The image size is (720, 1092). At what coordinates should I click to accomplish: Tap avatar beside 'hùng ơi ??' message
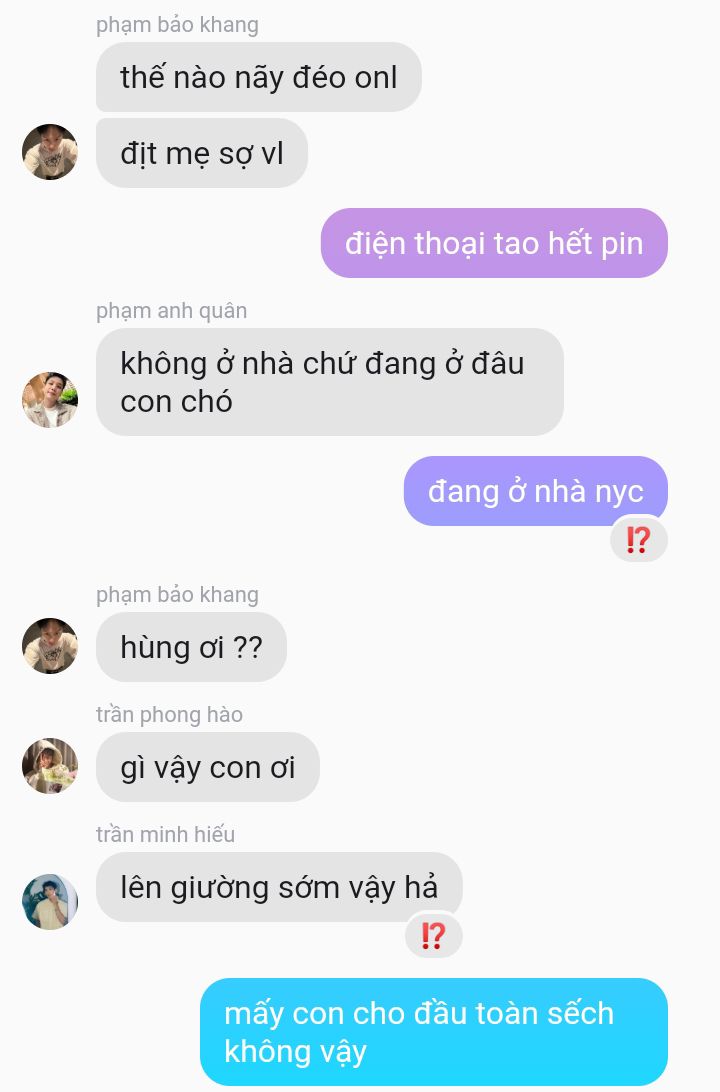(x=50, y=646)
